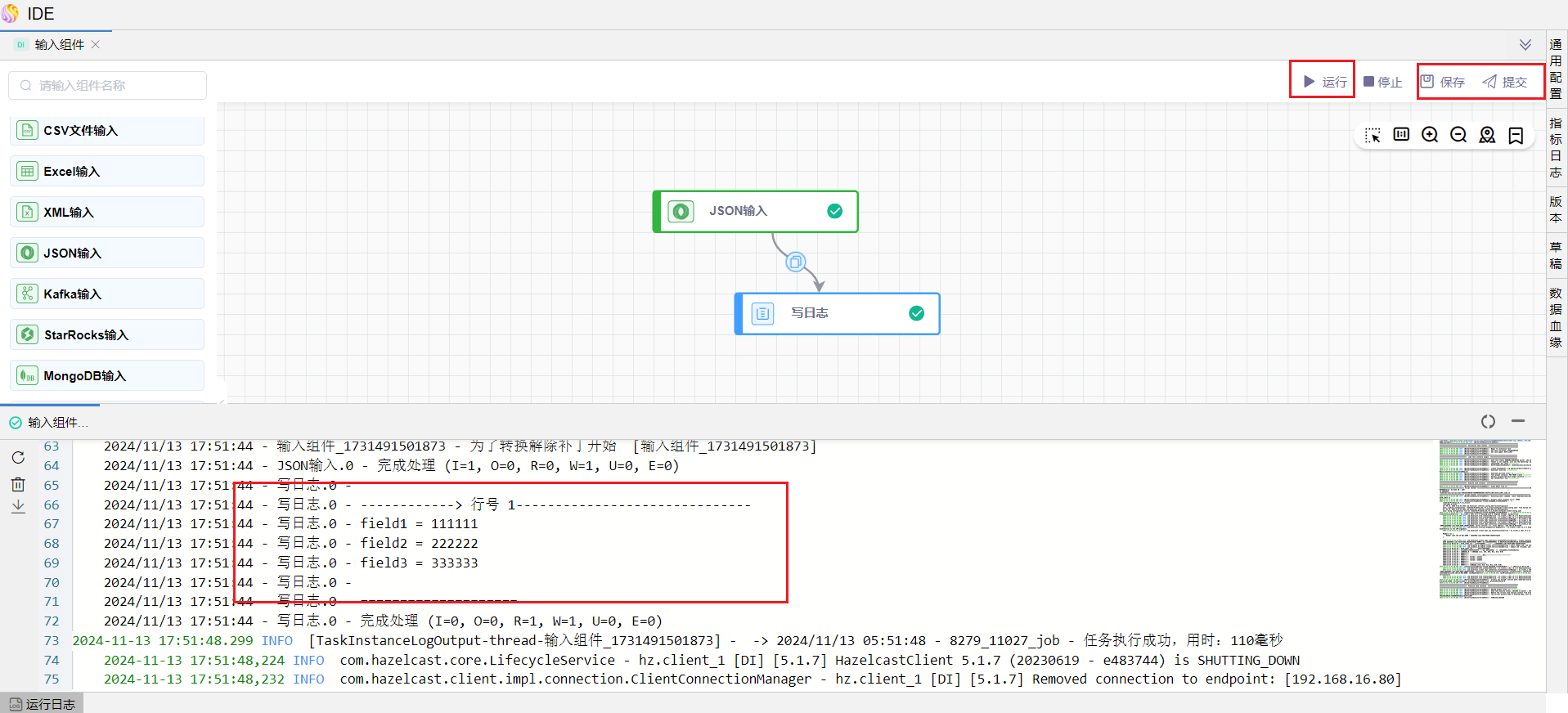1568x713 pixels.
Task: Open the 指标日志 side panel
Action: click(x=1556, y=147)
